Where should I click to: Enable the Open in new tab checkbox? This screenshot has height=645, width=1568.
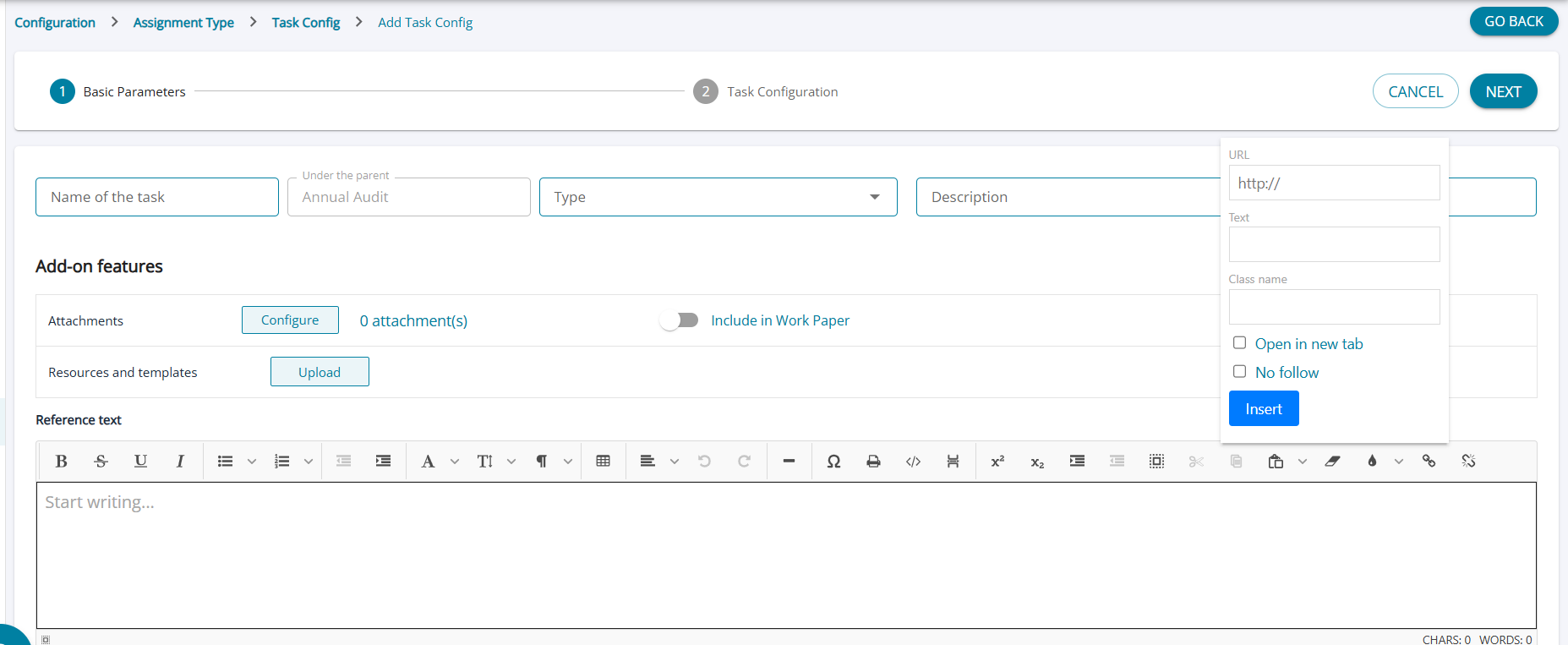point(1239,343)
